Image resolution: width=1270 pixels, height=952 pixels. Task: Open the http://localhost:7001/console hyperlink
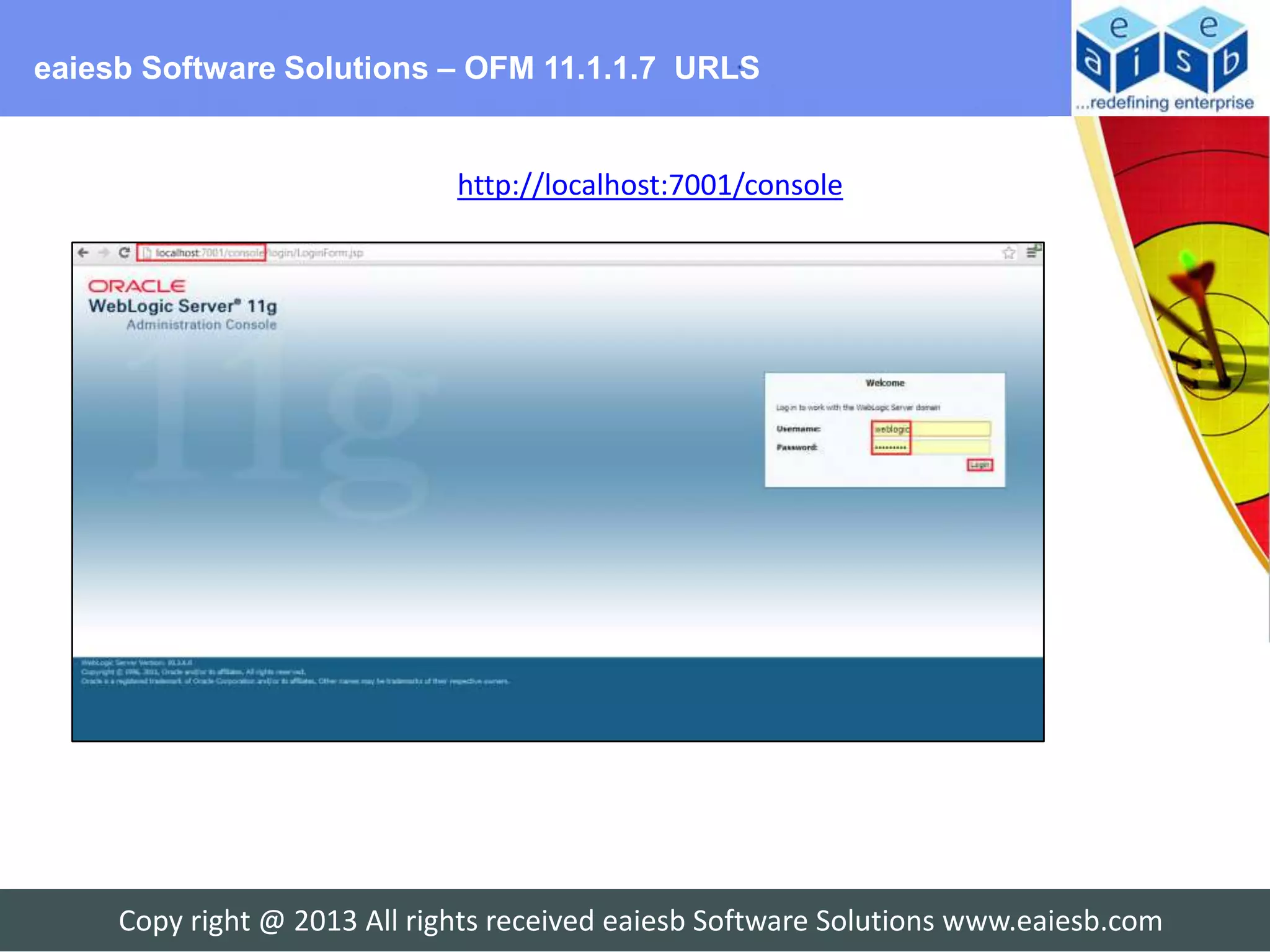pyautogui.click(x=650, y=185)
